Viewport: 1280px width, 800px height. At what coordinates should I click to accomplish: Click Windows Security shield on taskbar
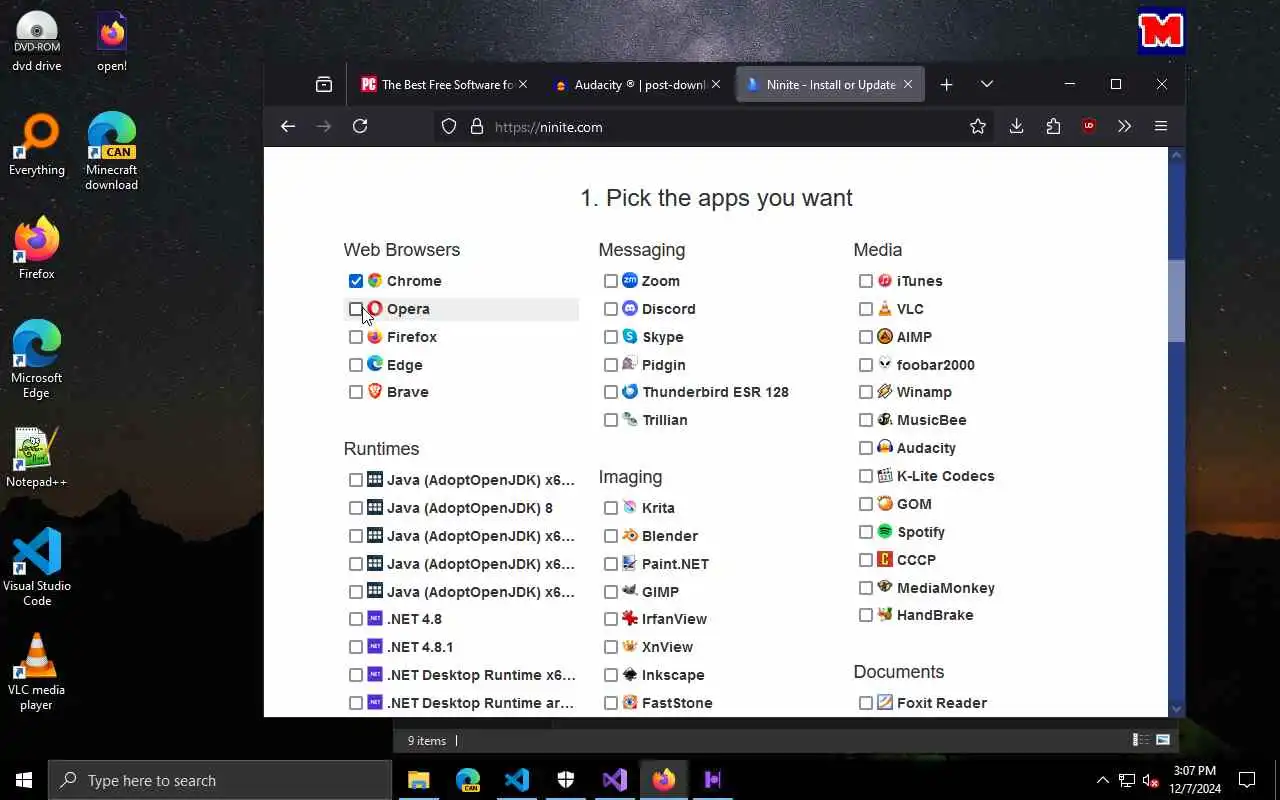coord(566,780)
